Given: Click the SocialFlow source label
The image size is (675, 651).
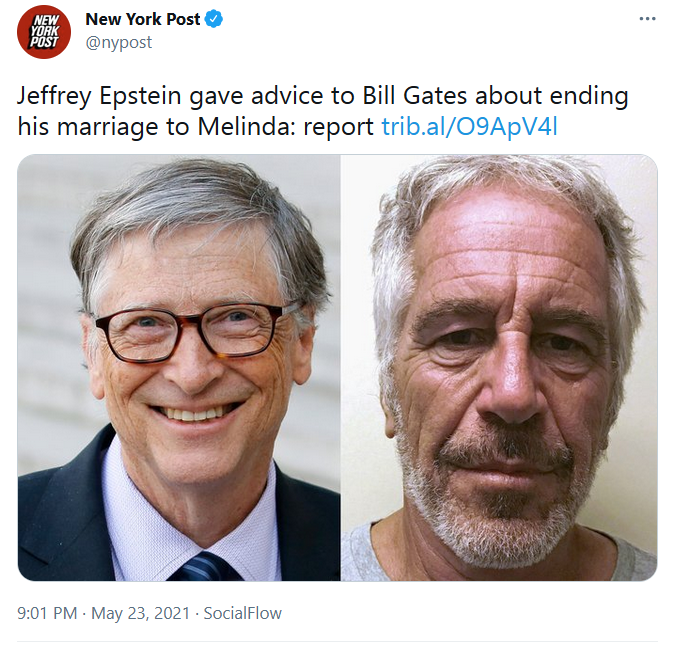Looking at the screenshot, I should [242, 613].
